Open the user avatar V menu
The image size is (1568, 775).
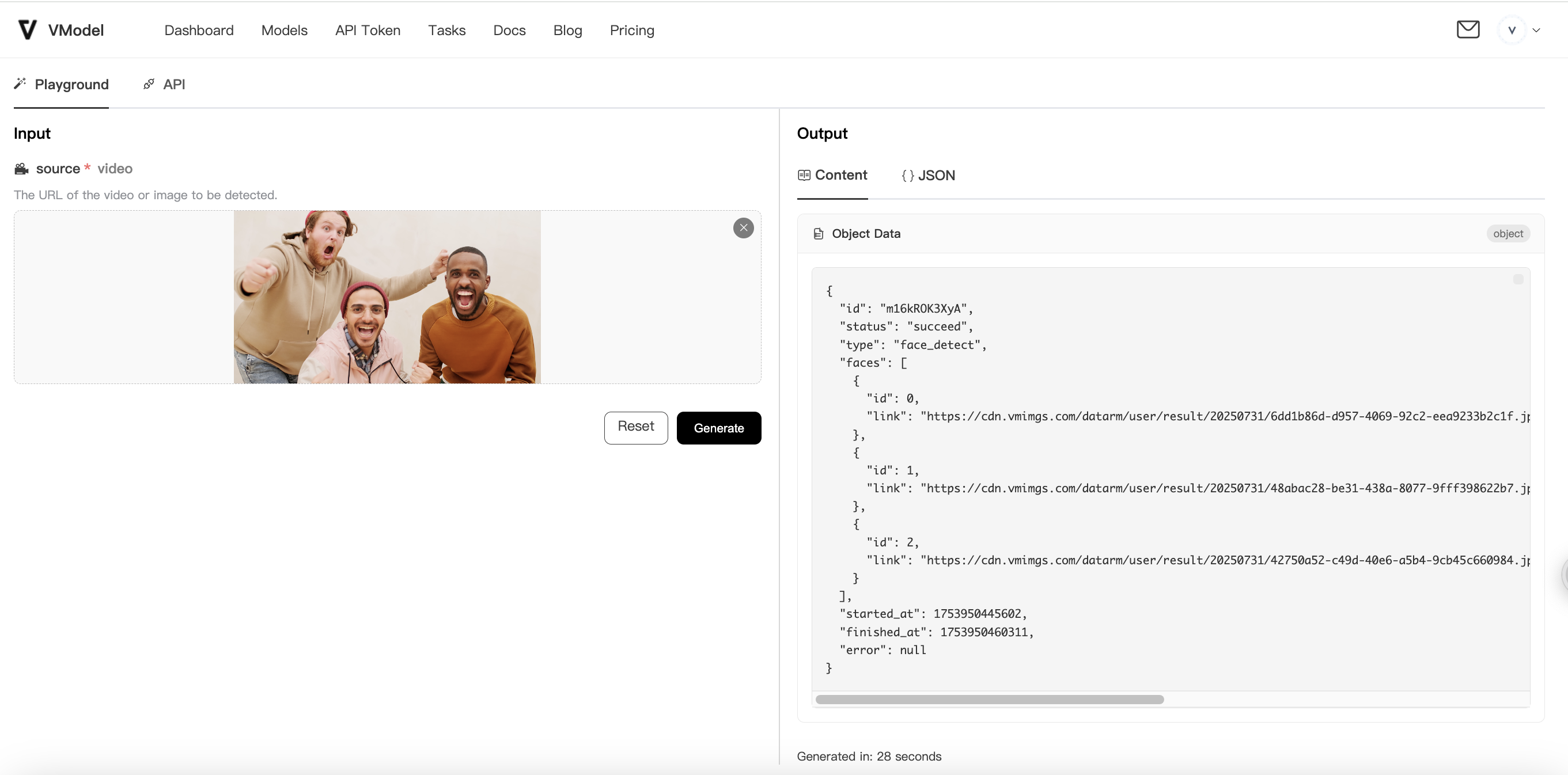(x=1512, y=30)
